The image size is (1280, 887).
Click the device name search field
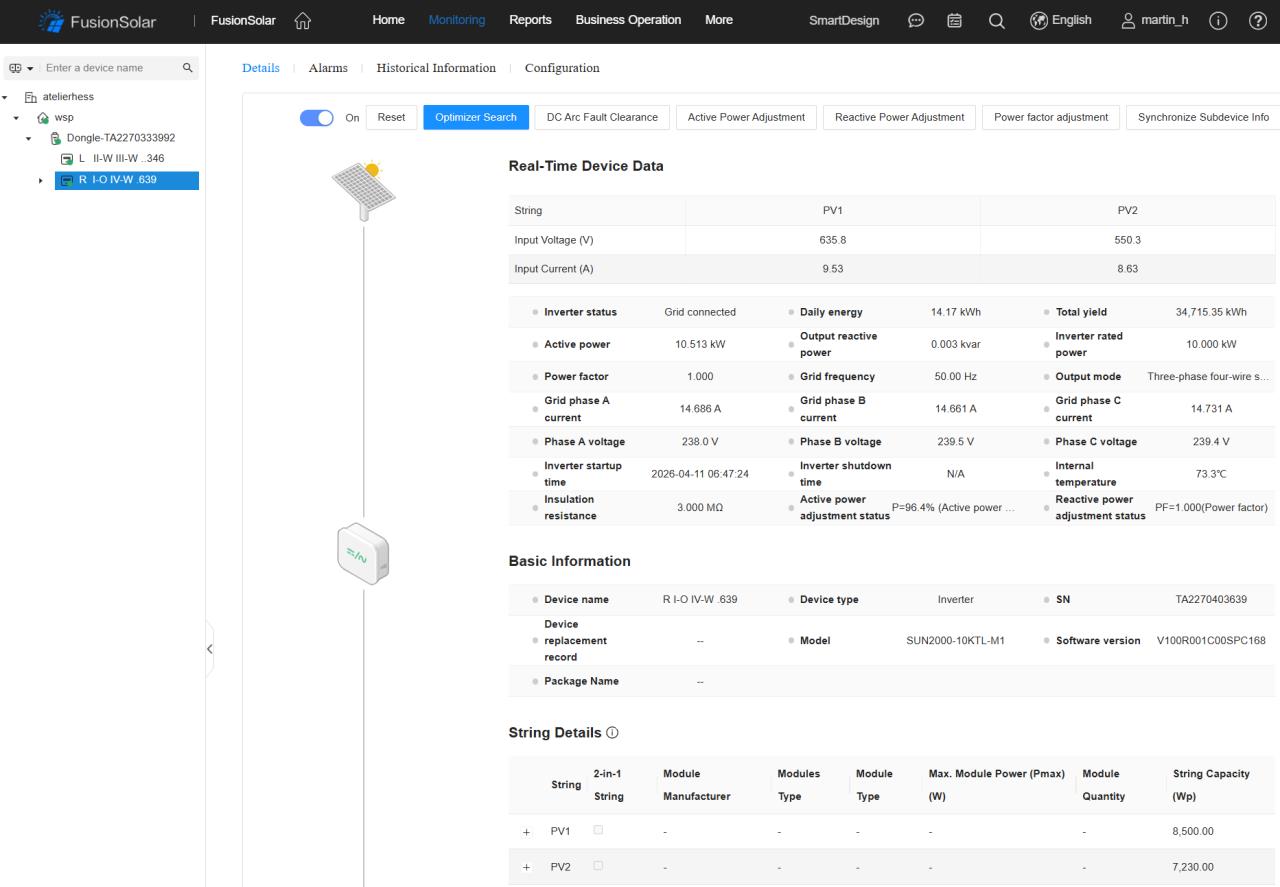(108, 68)
